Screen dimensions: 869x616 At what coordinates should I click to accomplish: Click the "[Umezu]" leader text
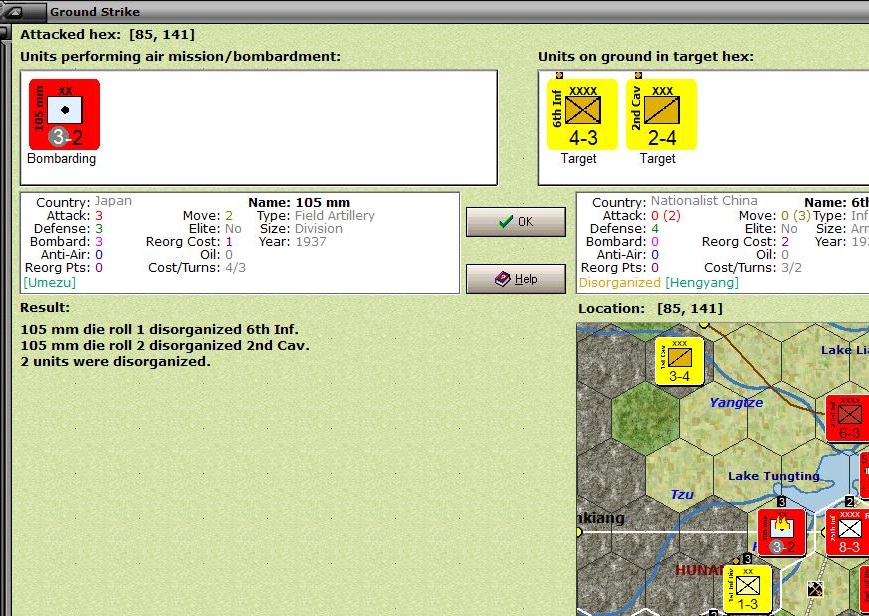click(49, 283)
